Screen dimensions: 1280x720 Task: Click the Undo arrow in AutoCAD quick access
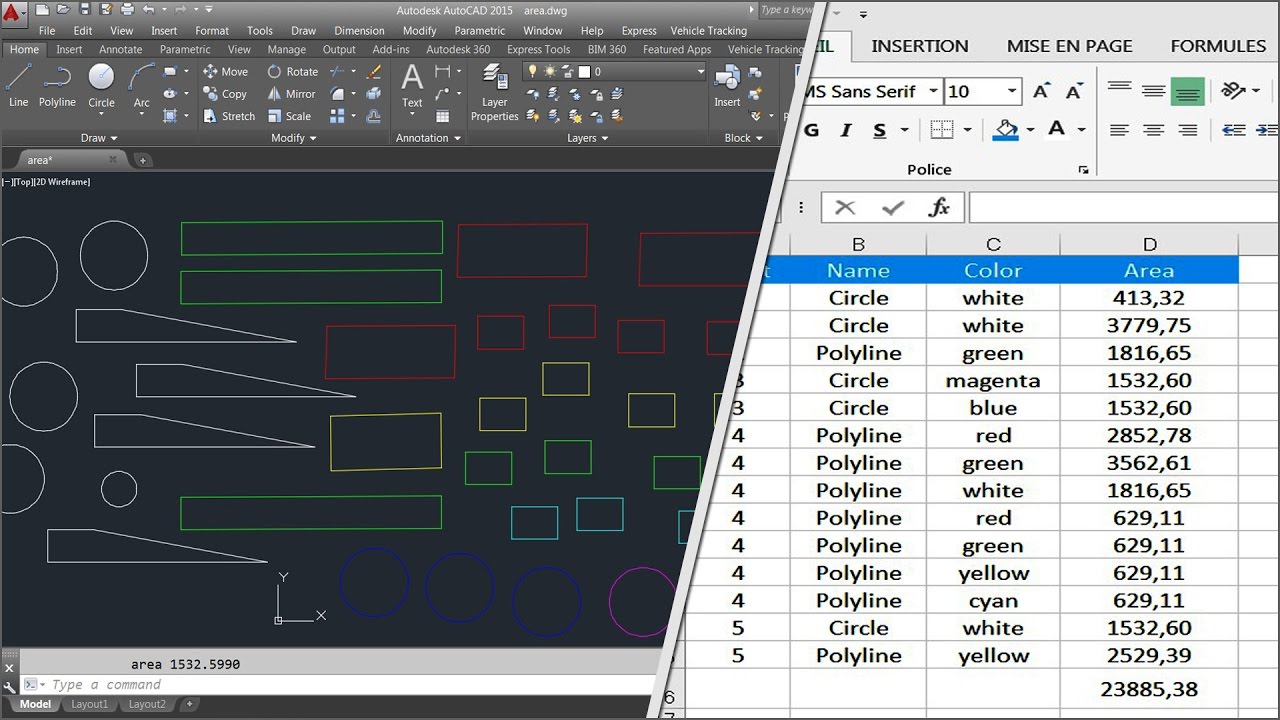tap(149, 9)
